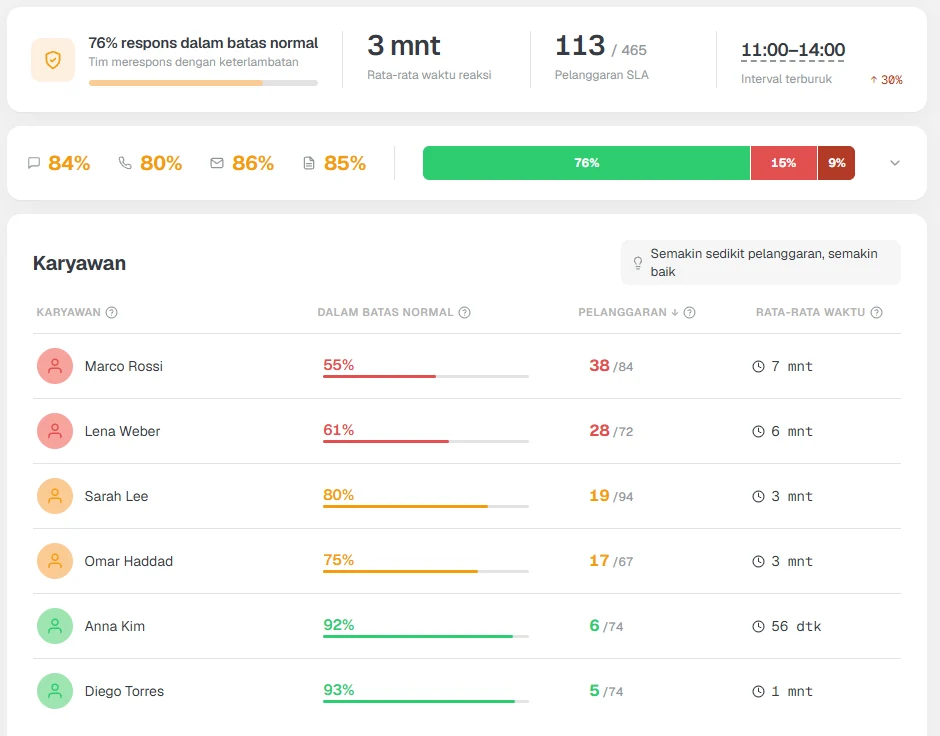Viewport: 940px width, 736px height.
Task: Click the shield icon in summary card
Action: pyautogui.click(x=53, y=59)
